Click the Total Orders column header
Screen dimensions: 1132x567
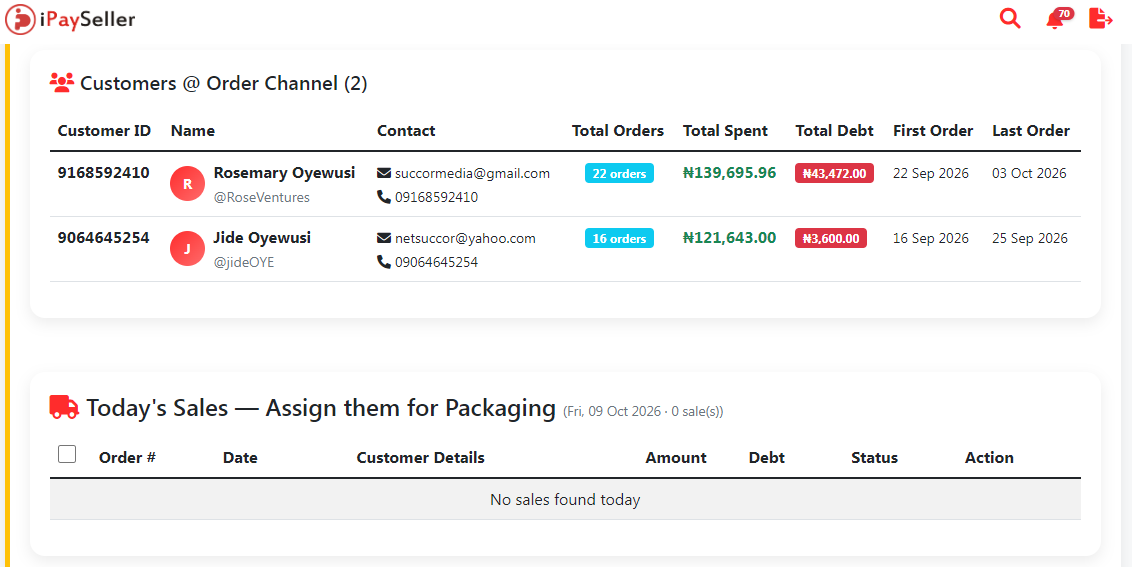[617, 131]
